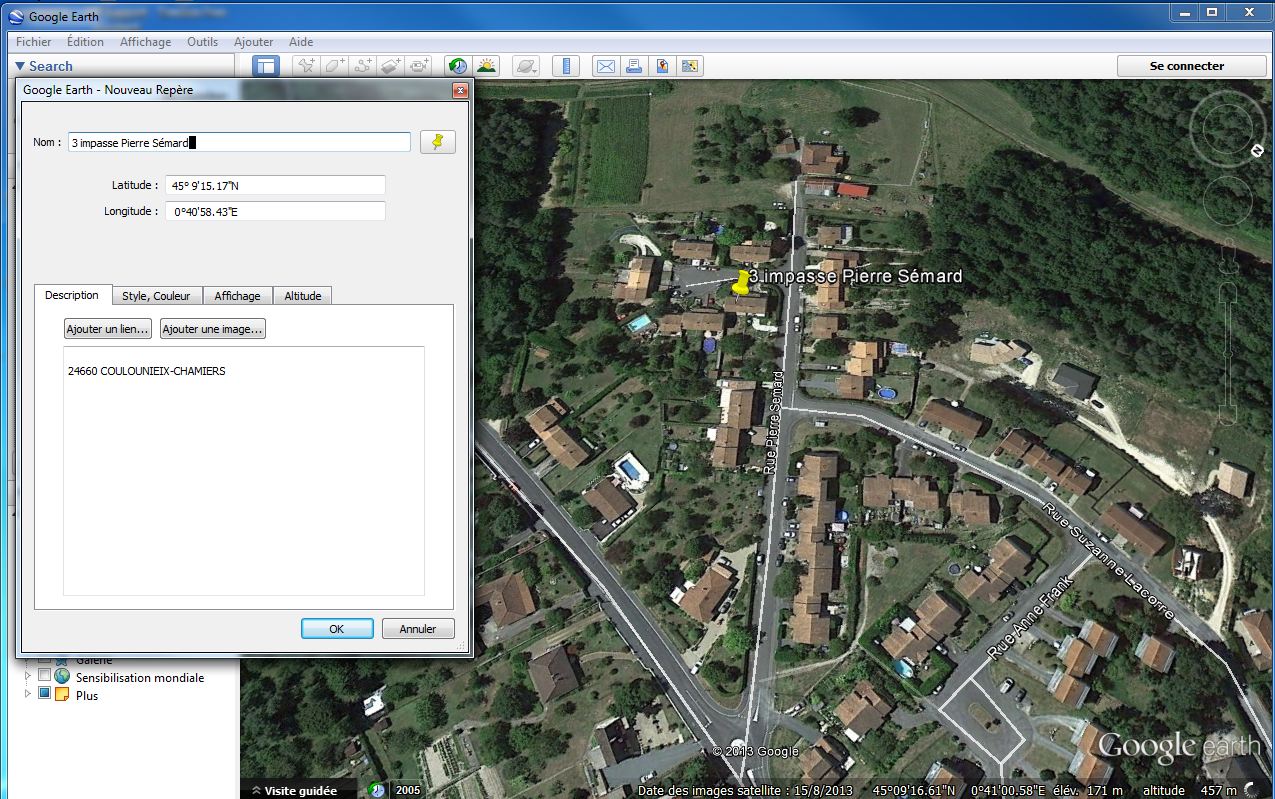This screenshot has height=799, width=1275.
Task: Switch to the Altitude tab
Action: click(303, 296)
